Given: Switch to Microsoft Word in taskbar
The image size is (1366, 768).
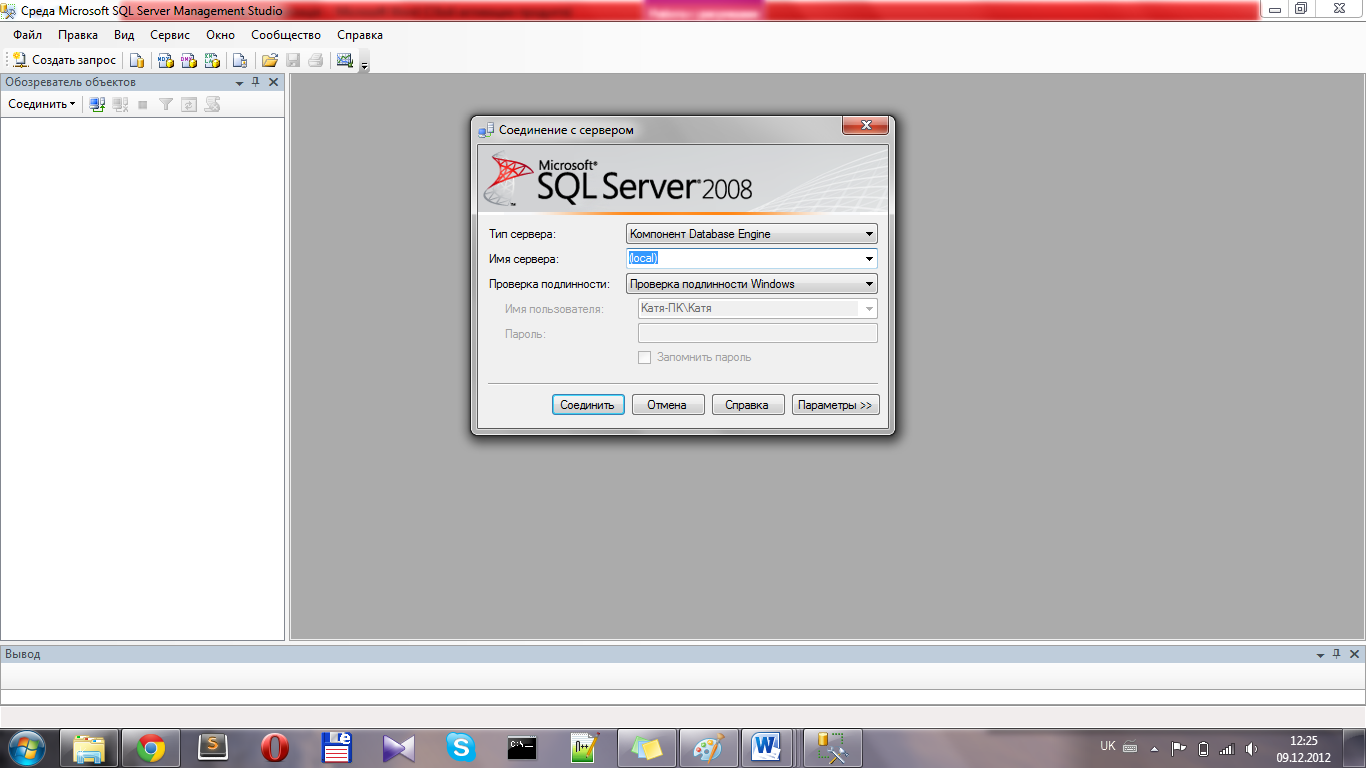Looking at the screenshot, I should 768,747.
